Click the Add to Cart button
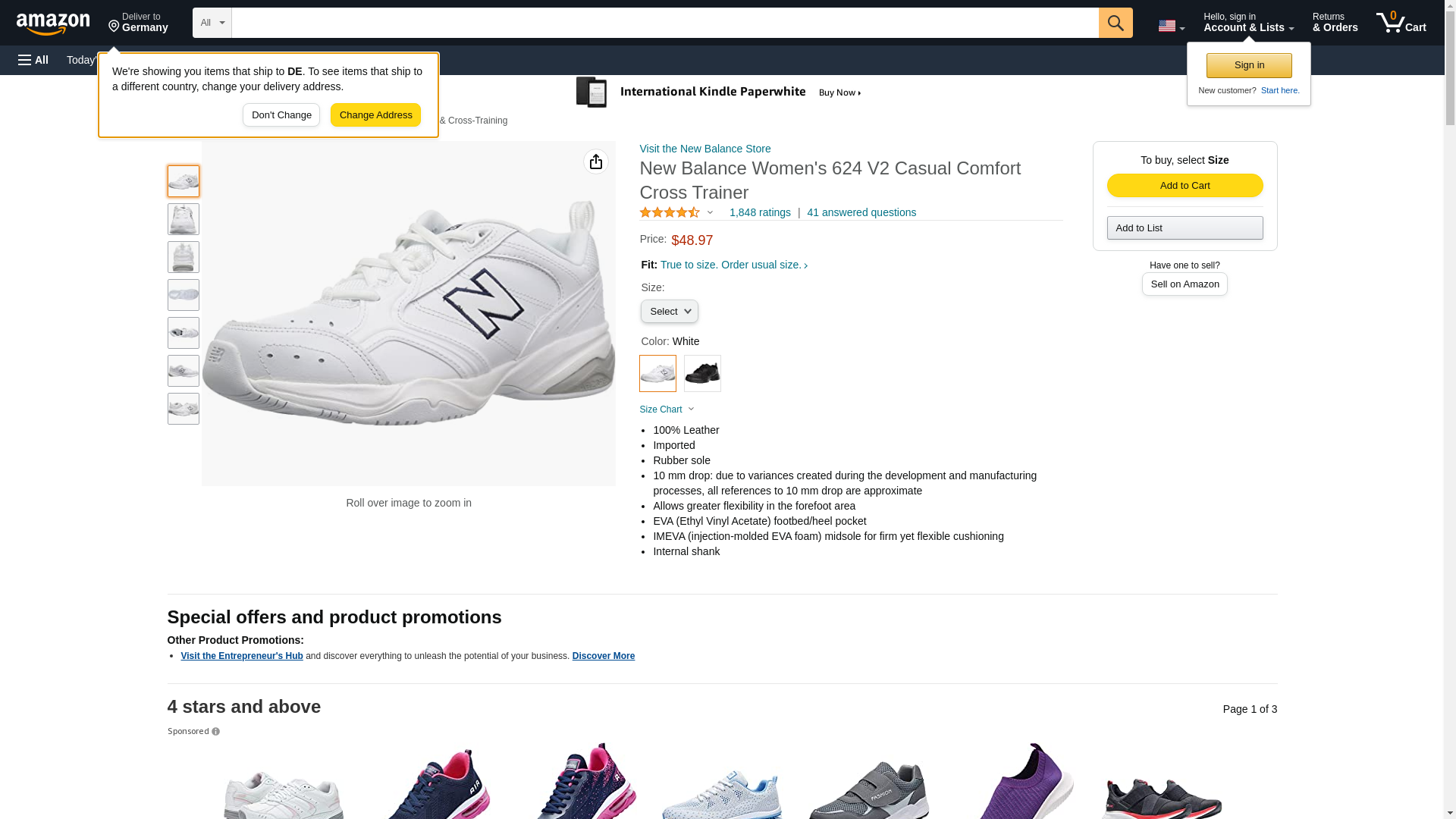Image resolution: width=1456 pixels, height=819 pixels. [x=1185, y=186]
